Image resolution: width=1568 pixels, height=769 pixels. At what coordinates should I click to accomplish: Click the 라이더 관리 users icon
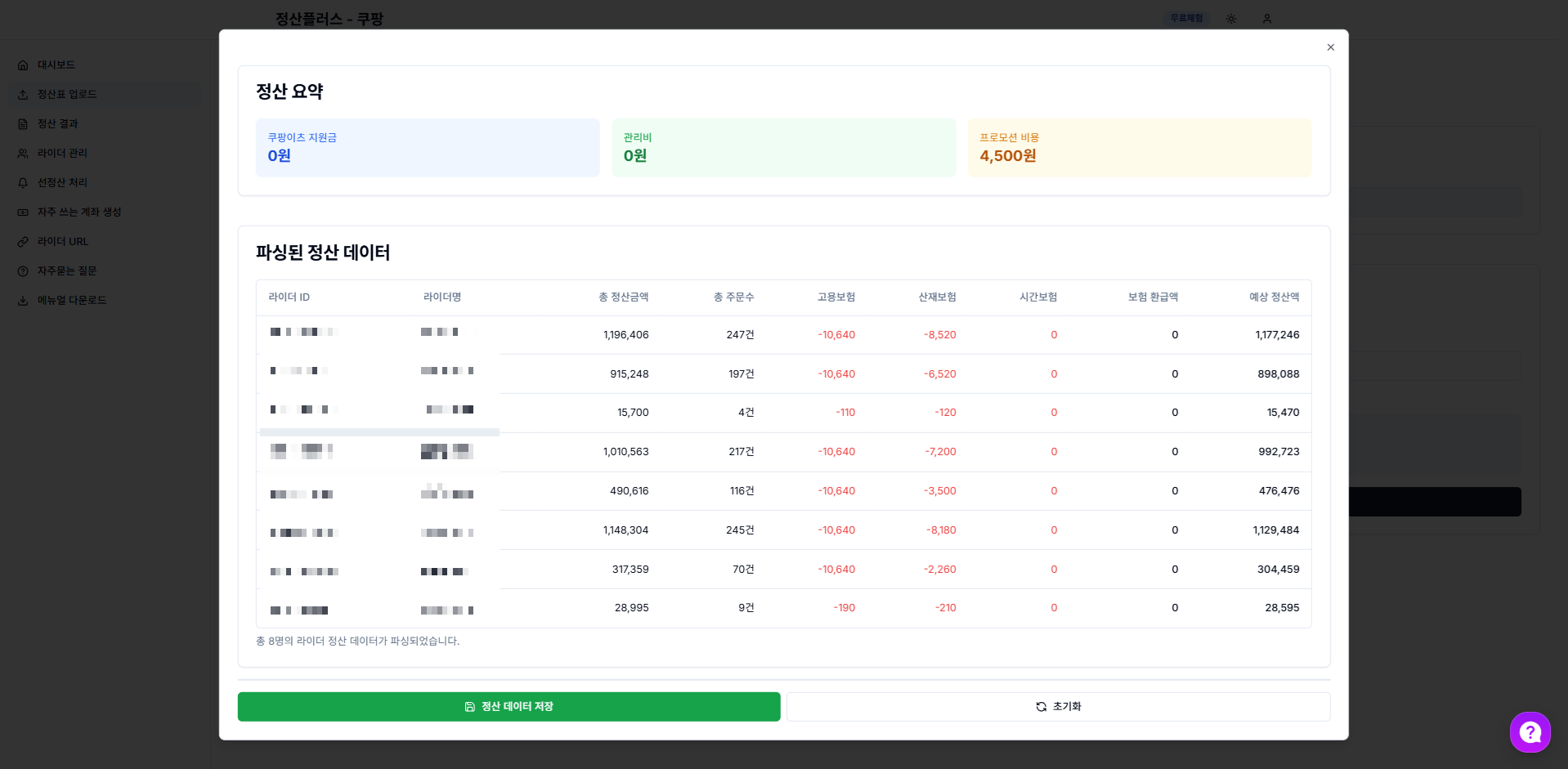[23, 154]
